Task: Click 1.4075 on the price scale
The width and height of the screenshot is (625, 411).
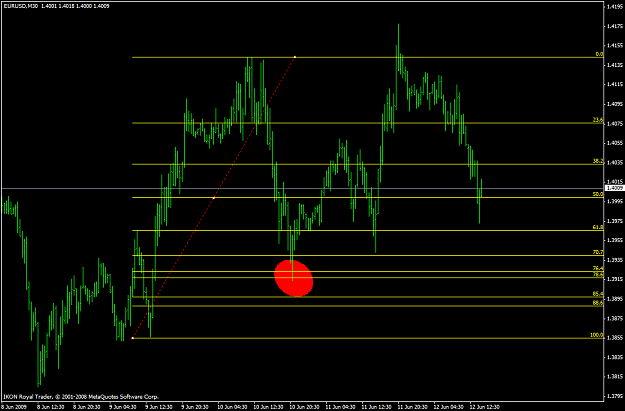Action: [x=615, y=124]
